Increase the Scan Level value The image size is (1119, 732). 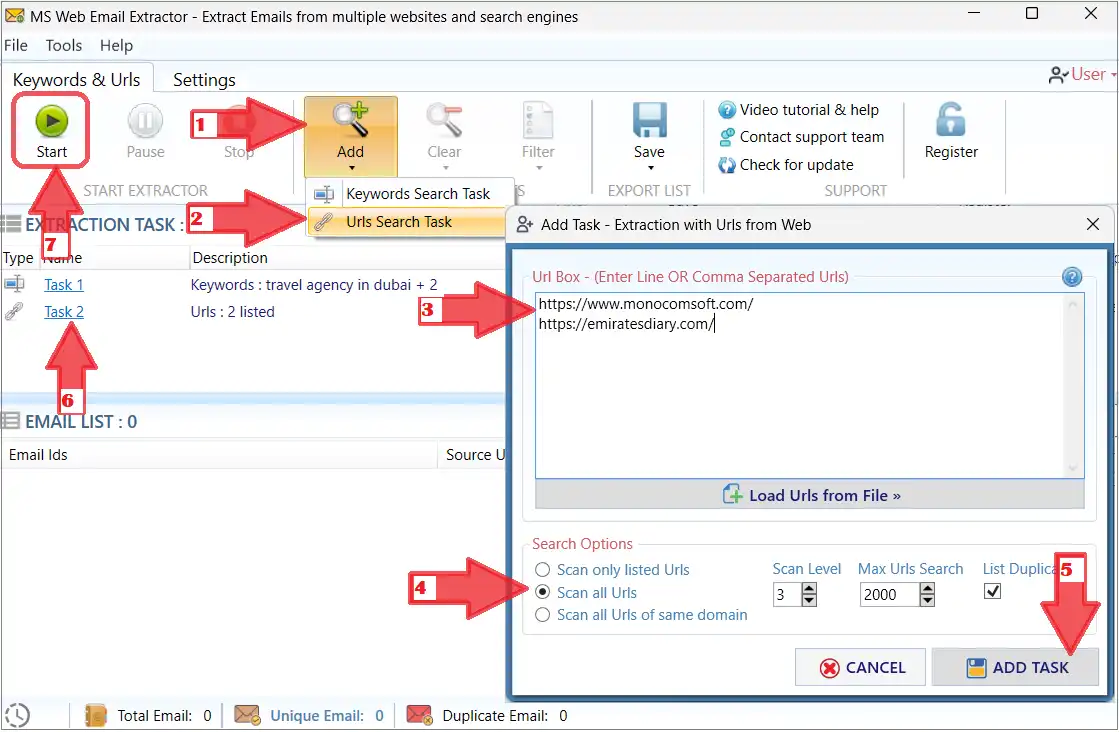pyautogui.click(x=809, y=589)
